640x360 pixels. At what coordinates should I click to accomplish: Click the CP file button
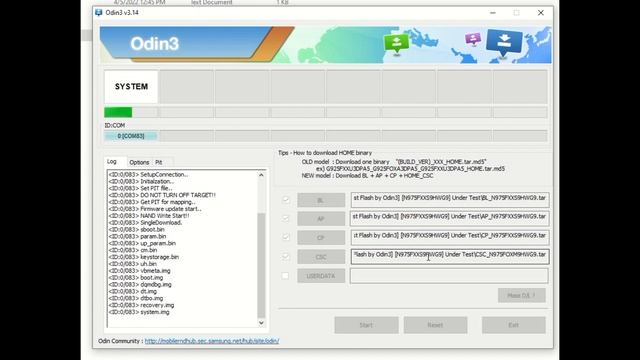coord(321,238)
